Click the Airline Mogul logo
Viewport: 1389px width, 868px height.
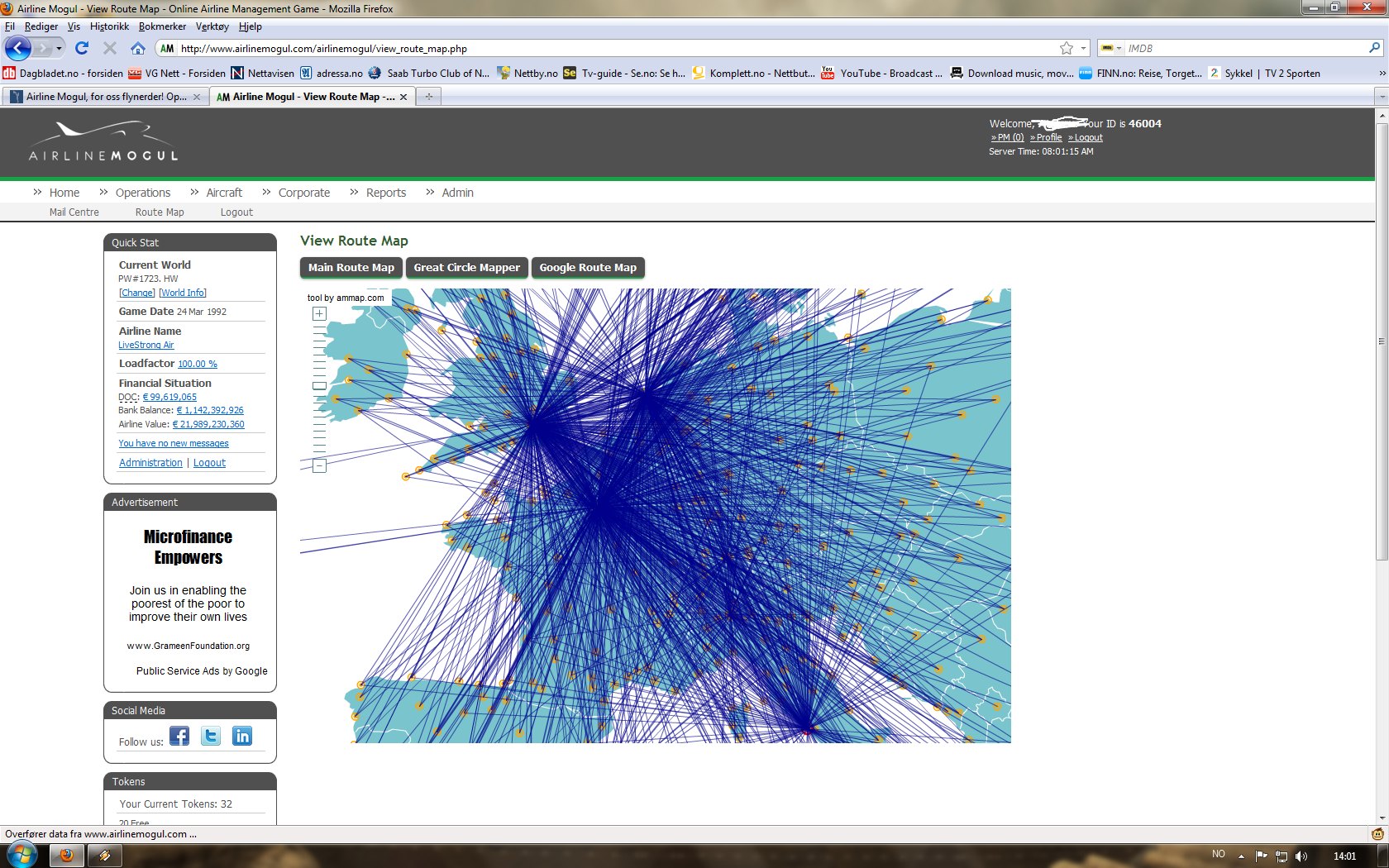103,141
